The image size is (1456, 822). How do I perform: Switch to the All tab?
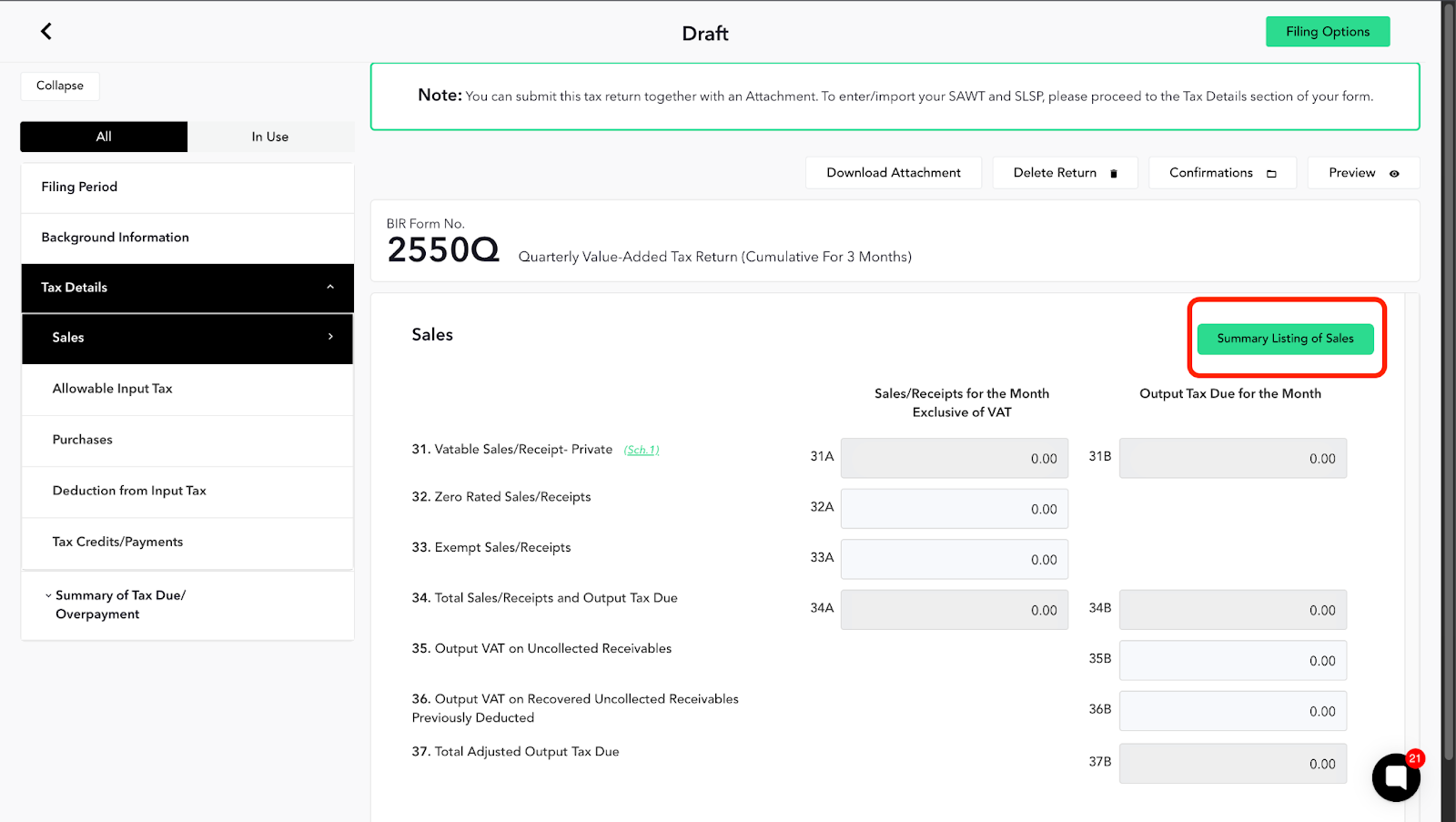(104, 137)
